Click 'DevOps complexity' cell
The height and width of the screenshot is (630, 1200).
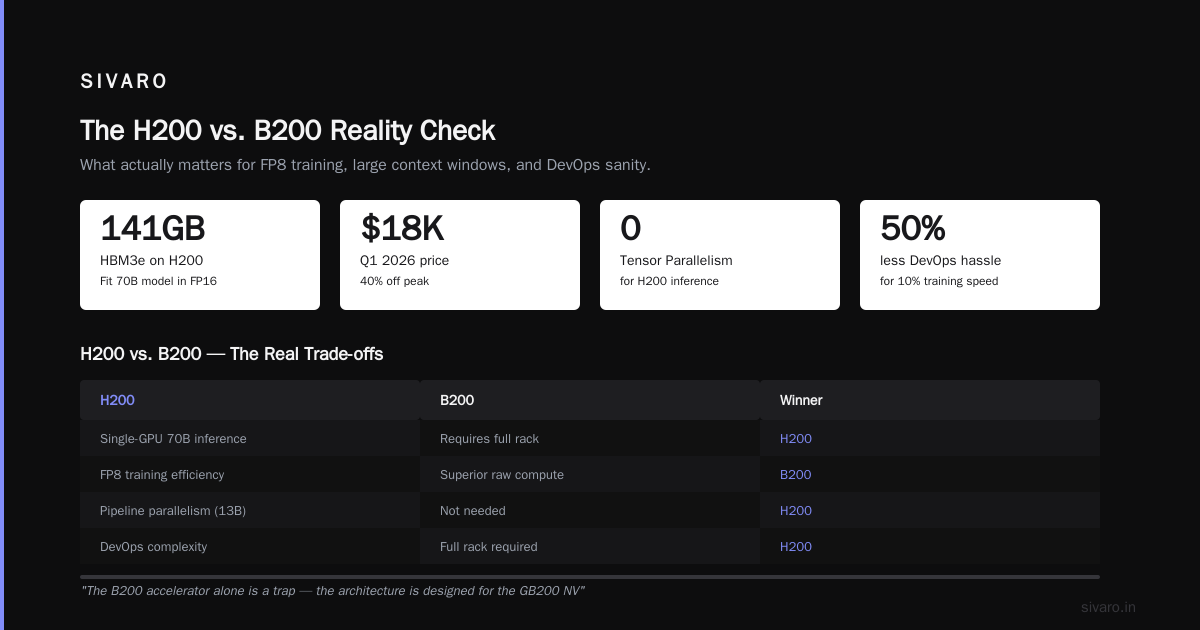click(x=154, y=546)
